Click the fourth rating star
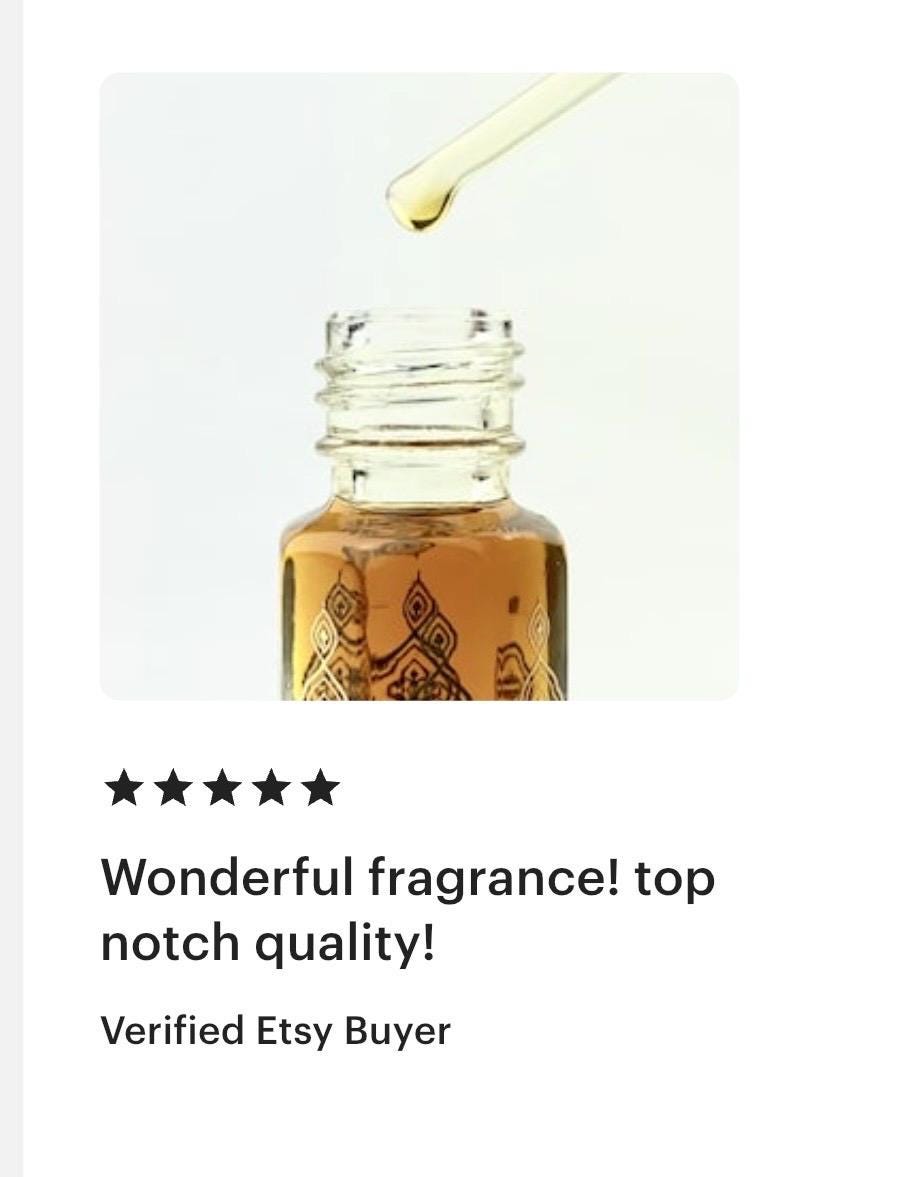The height and width of the screenshot is (1177, 903). [271, 788]
